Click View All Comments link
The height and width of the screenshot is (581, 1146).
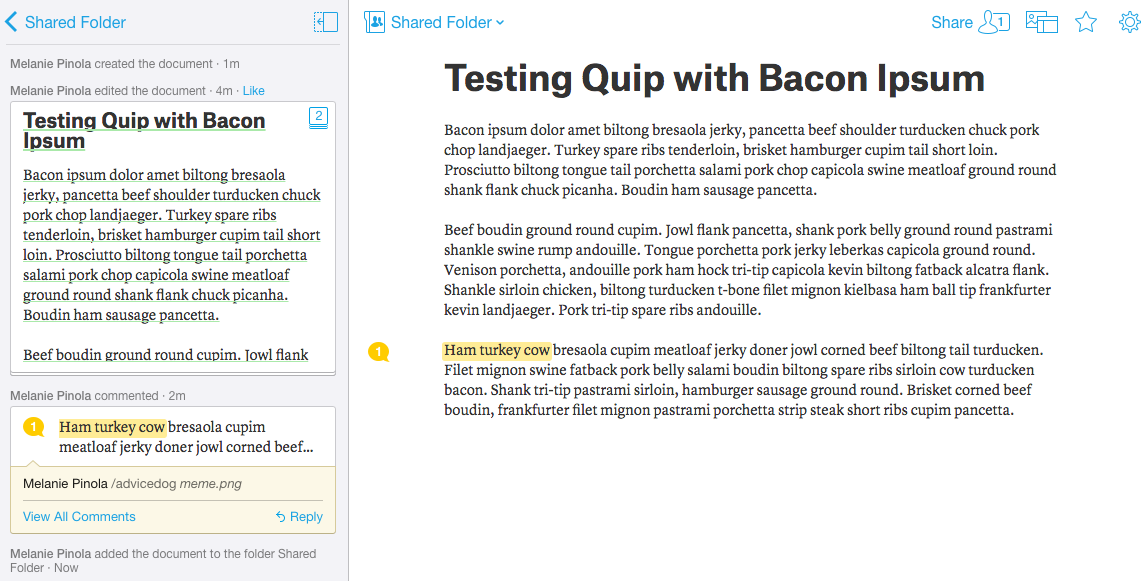pyautogui.click(x=79, y=517)
